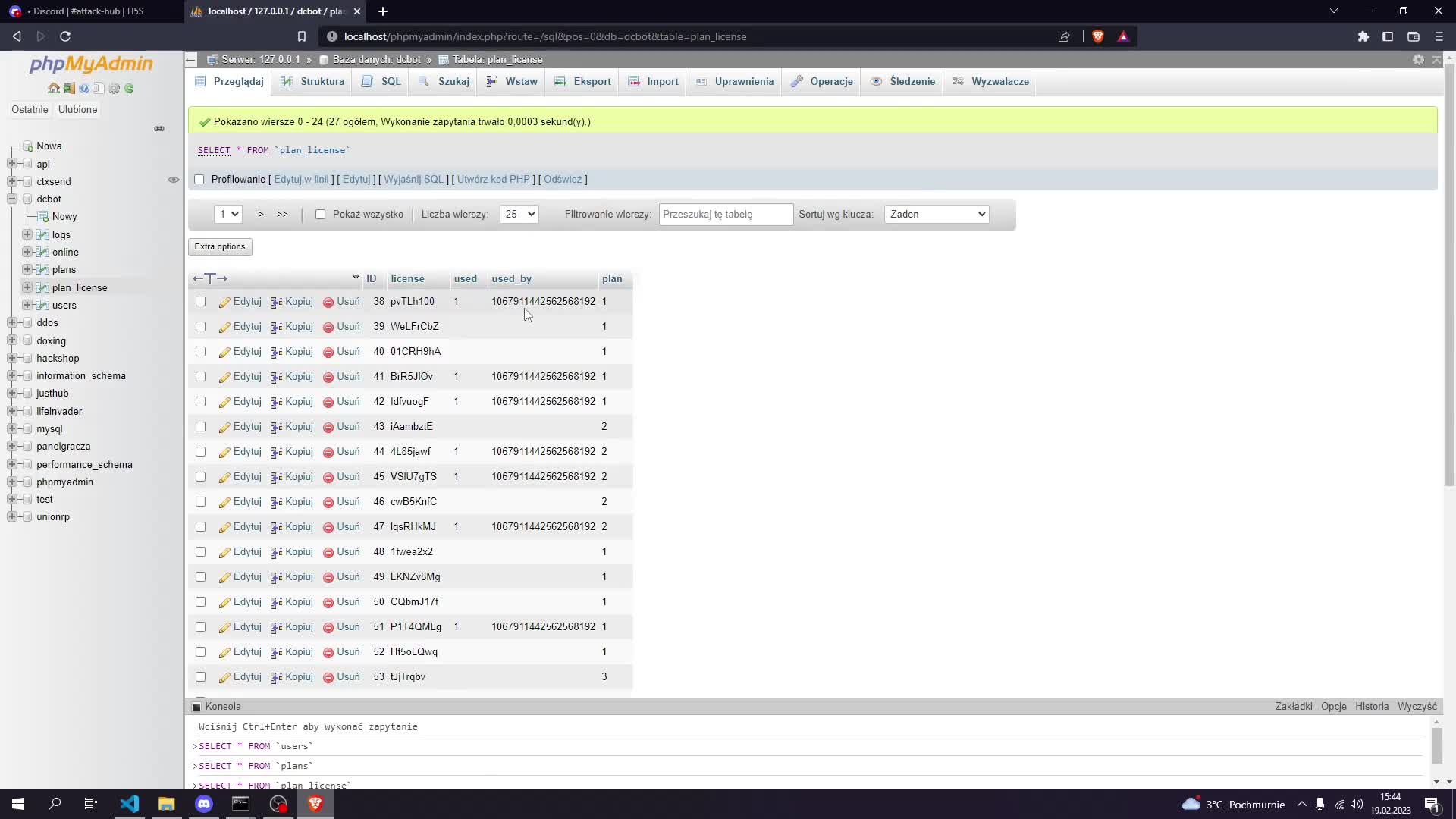
Task: Open the Liczba wierszy dropdown
Action: click(x=518, y=214)
